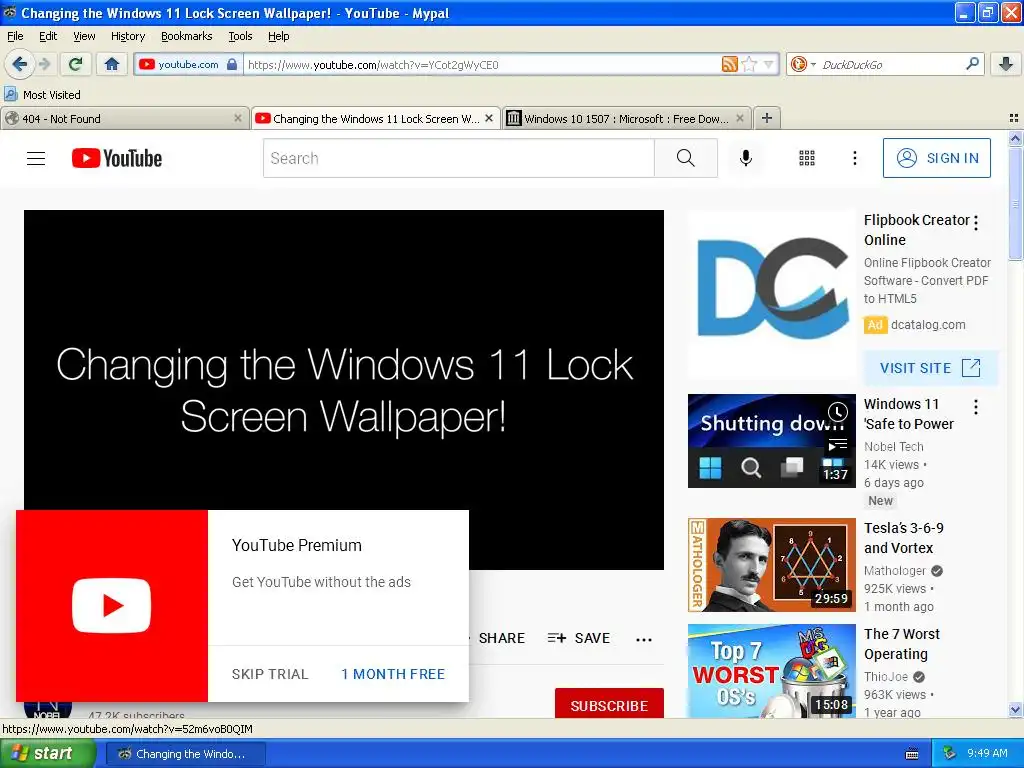Open the downloads arrow button
Image resolution: width=1024 pixels, height=768 pixels.
tap(1006, 64)
